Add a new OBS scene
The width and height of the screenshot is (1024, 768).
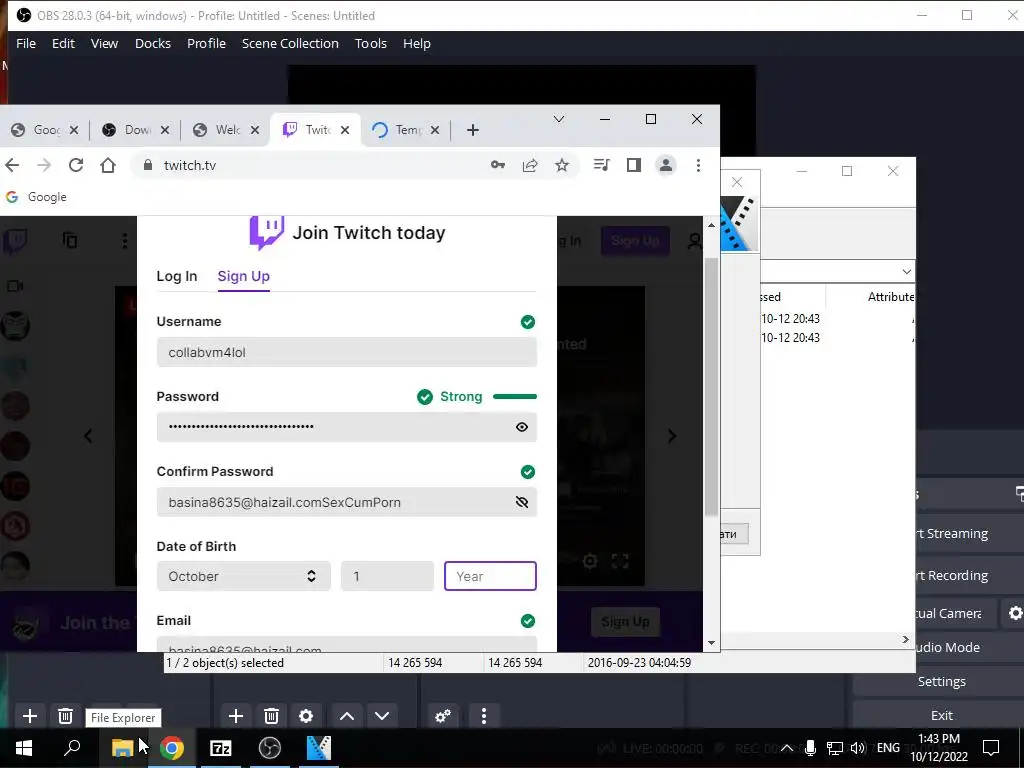[30, 716]
